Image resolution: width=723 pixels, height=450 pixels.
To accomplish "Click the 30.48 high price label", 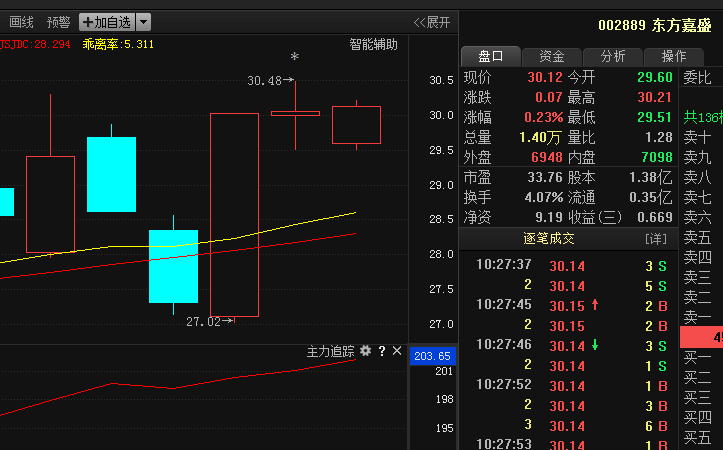I will [x=264, y=81].
